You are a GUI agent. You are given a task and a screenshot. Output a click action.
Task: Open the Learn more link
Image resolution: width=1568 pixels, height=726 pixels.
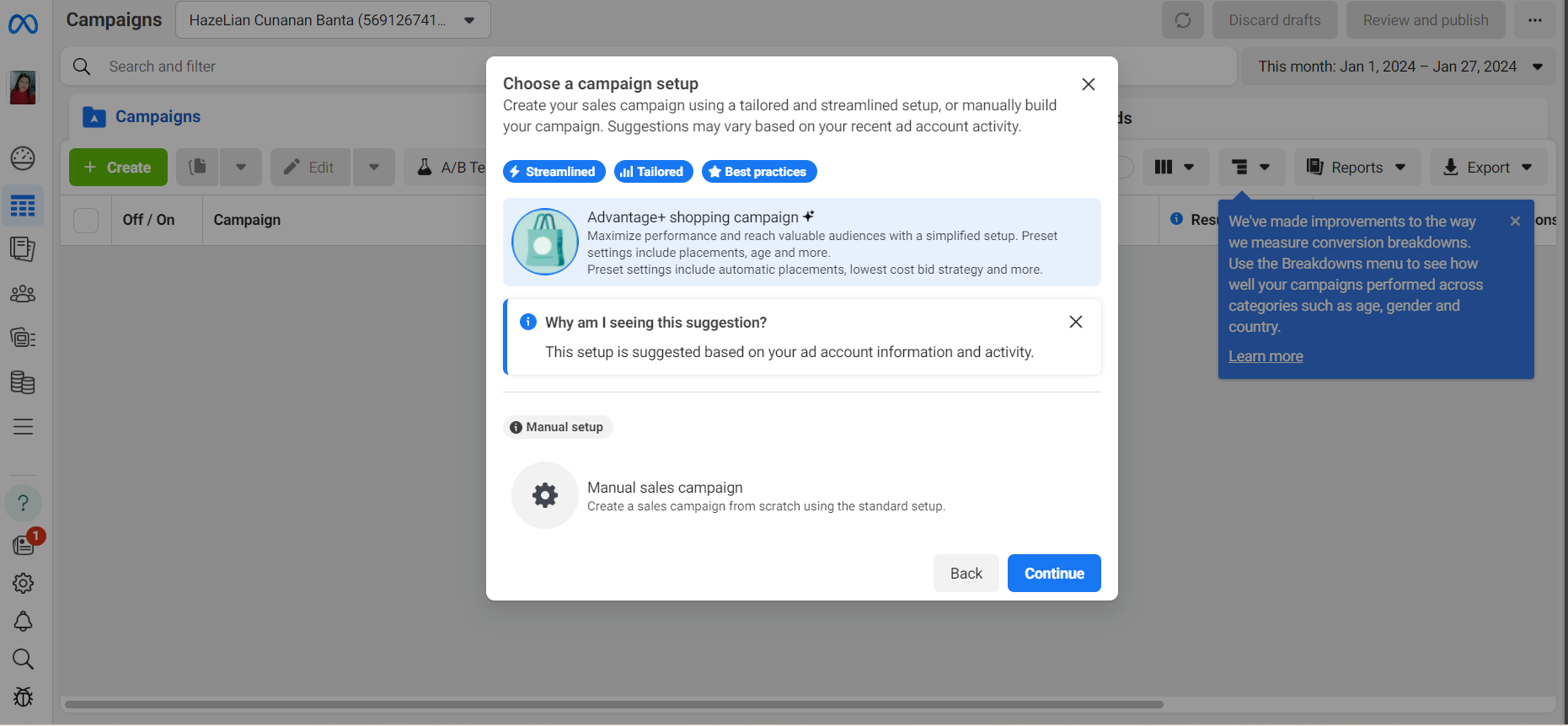tap(1266, 356)
